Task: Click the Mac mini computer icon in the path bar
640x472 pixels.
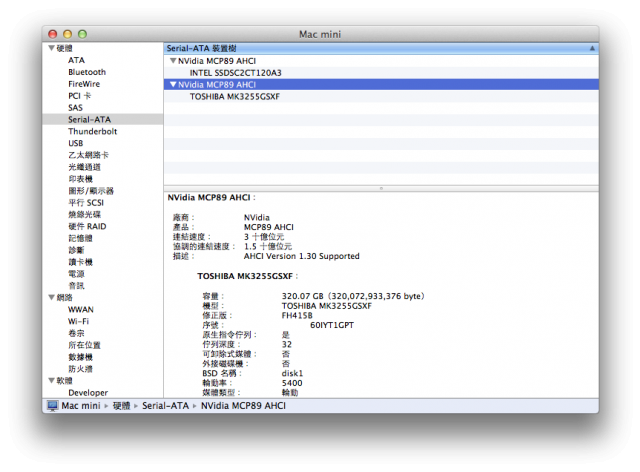Action: tap(52, 406)
